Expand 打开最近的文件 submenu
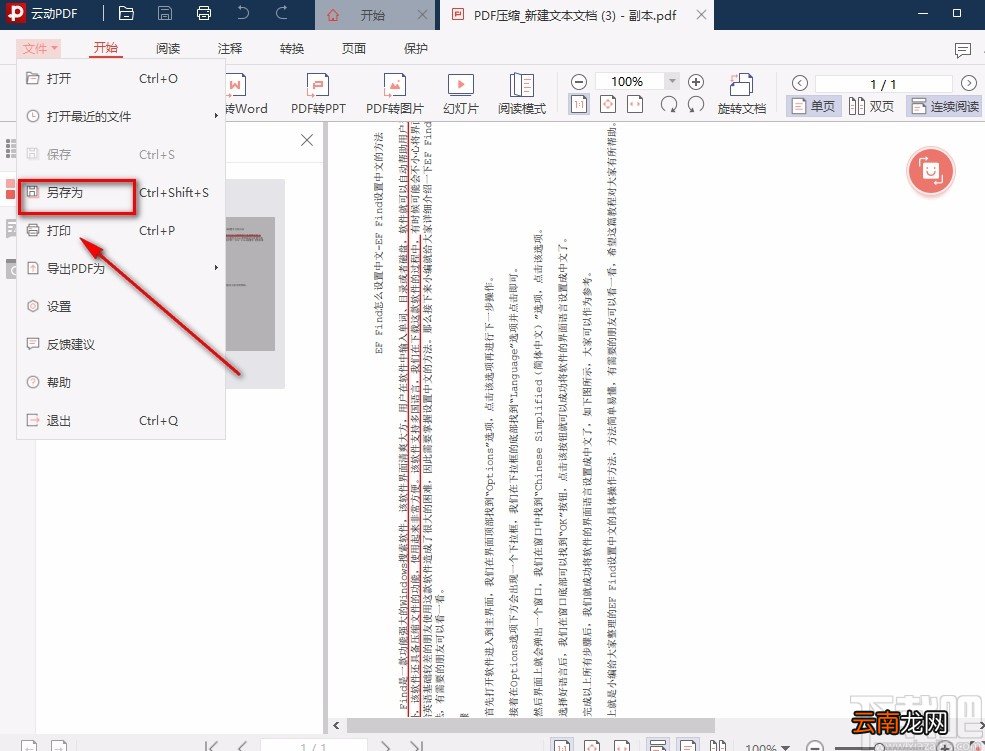This screenshot has width=985, height=751. [121, 116]
